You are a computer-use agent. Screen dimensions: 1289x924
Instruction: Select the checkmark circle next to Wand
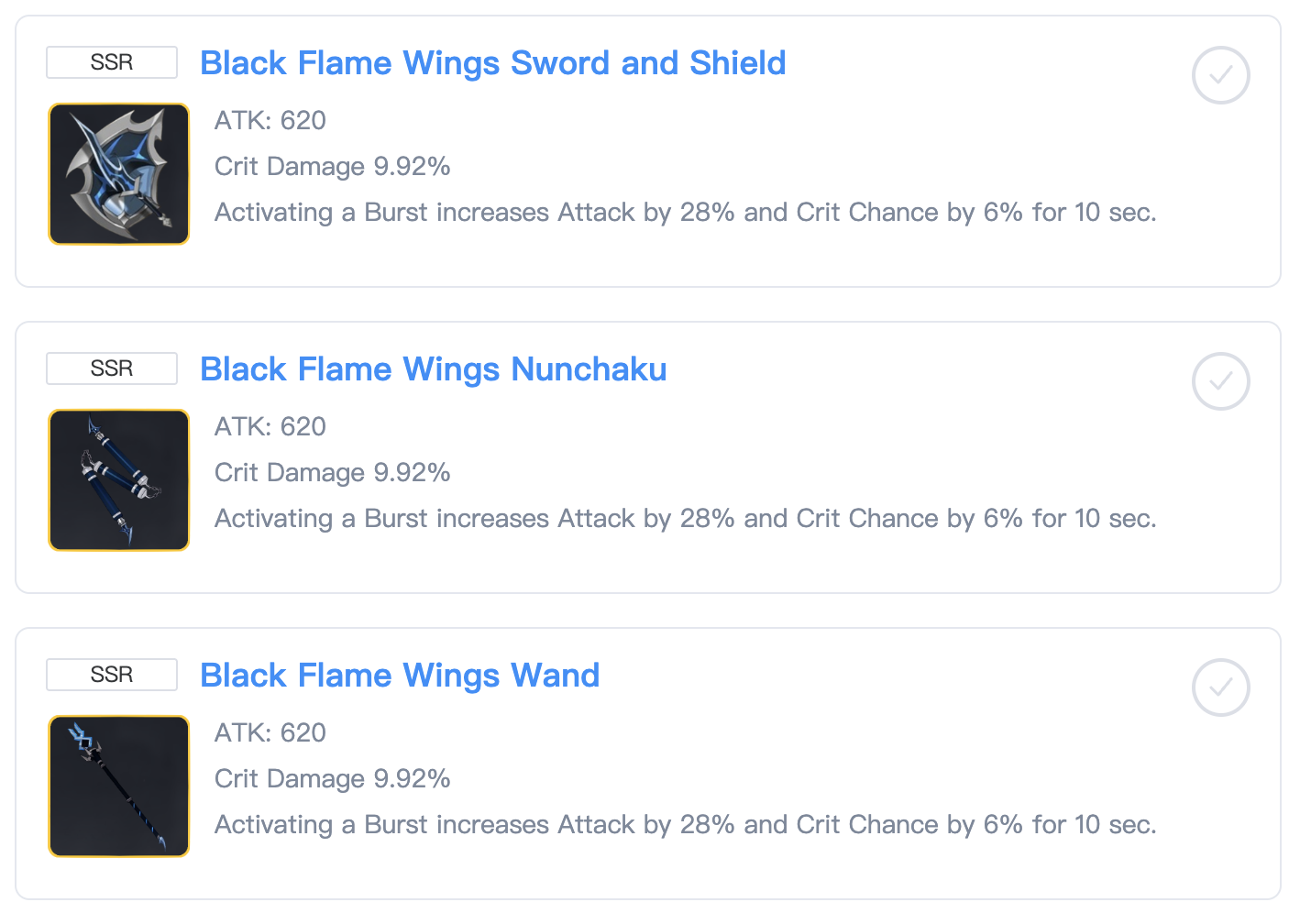pos(1220,687)
